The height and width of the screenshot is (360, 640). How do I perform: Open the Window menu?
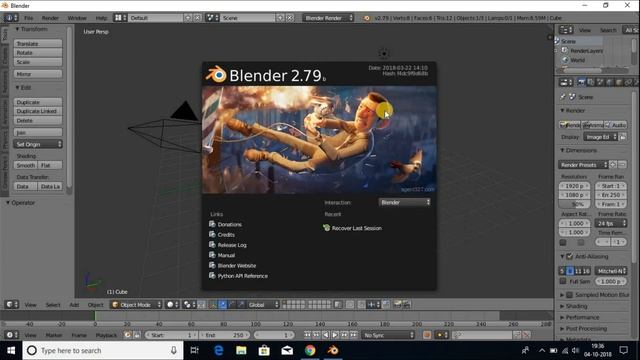click(x=77, y=18)
